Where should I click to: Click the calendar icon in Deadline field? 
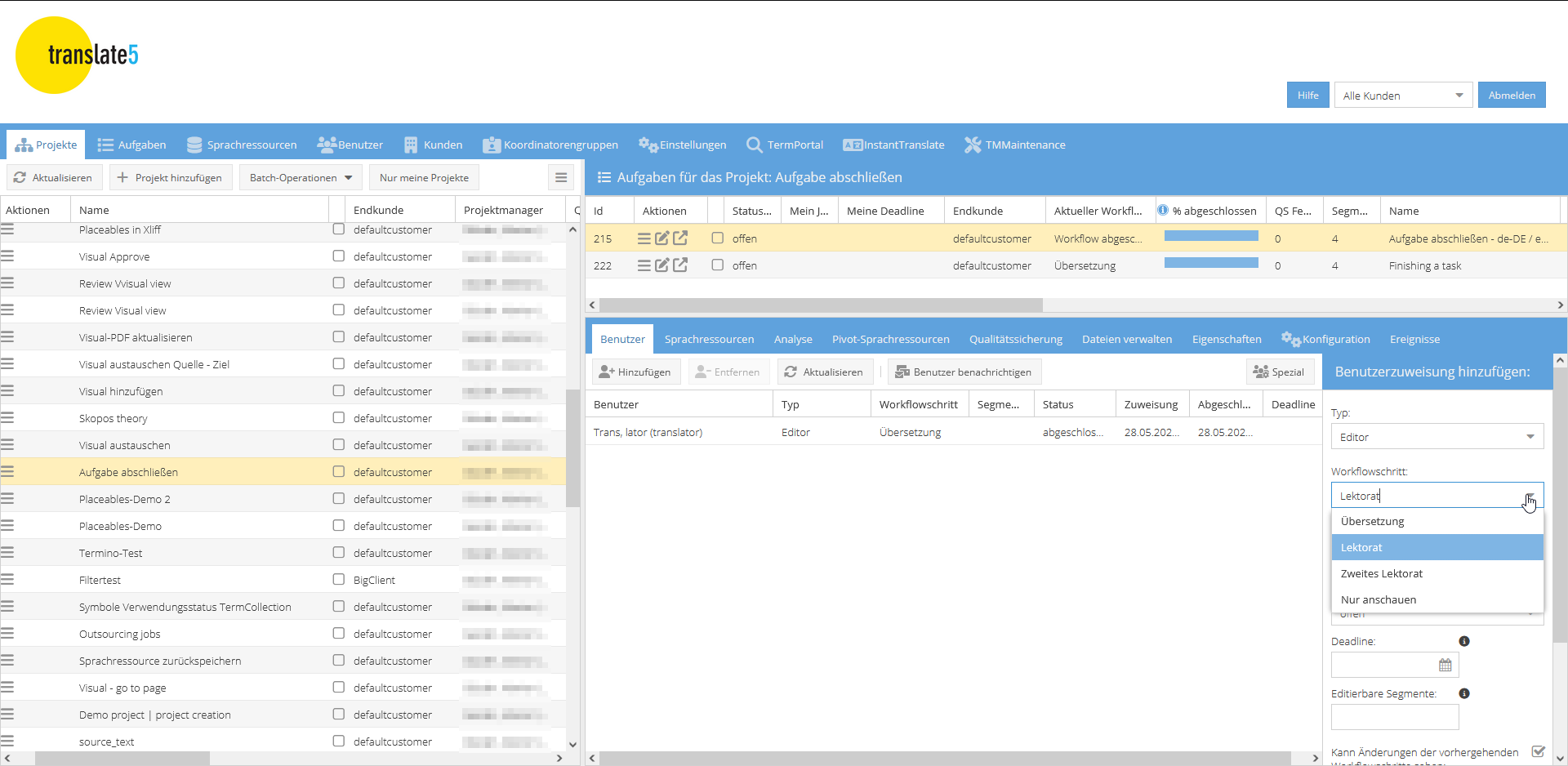pyautogui.click(x=1445, y=666)
